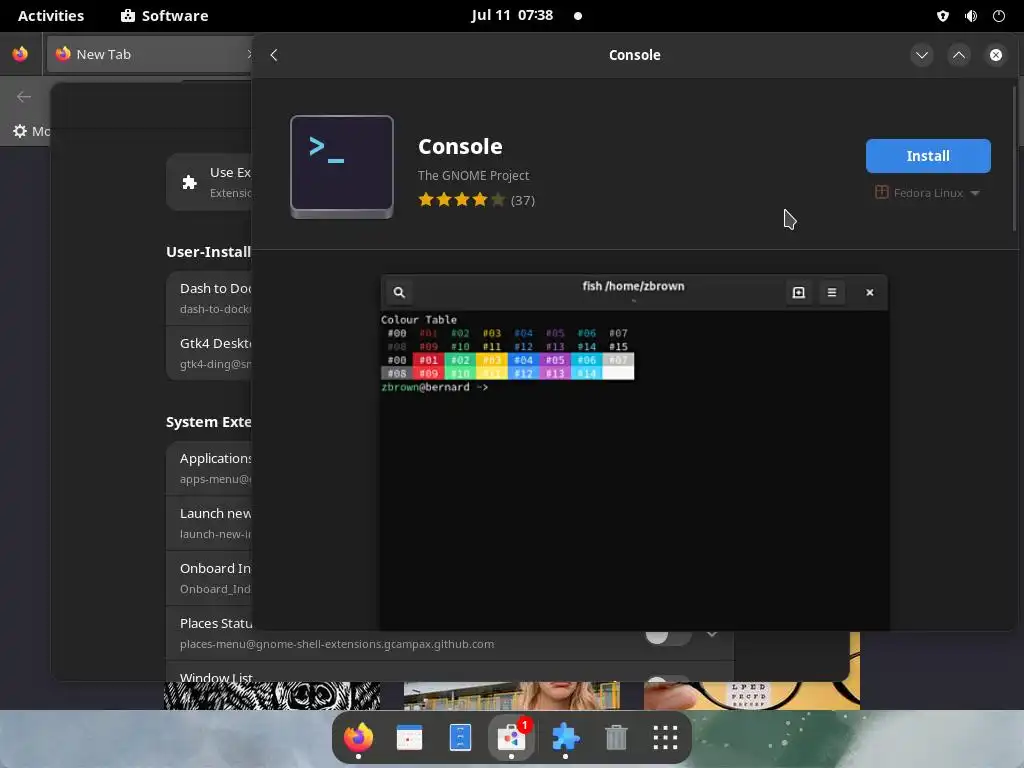Open the Fedora Linux source dropdown
This screenshot has height=768, width=1024.
tap(928, 193)
